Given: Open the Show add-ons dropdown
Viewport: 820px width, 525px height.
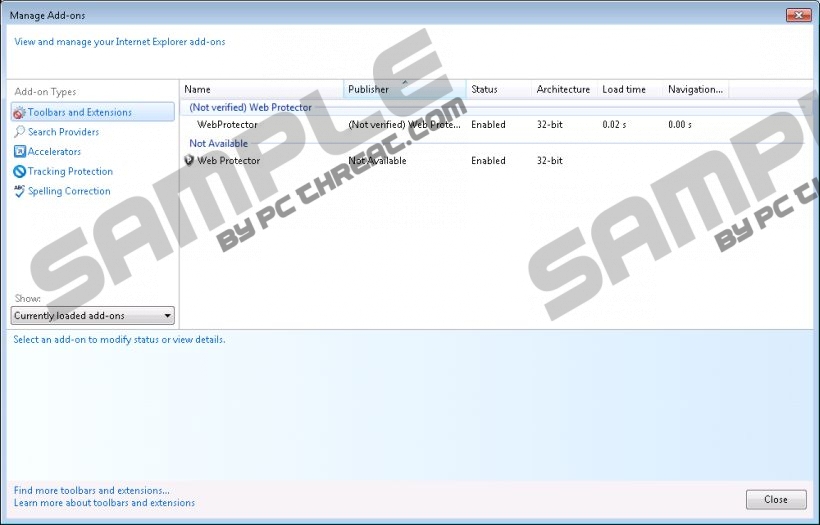Looking at the screenshot, I should pos(92,316).
